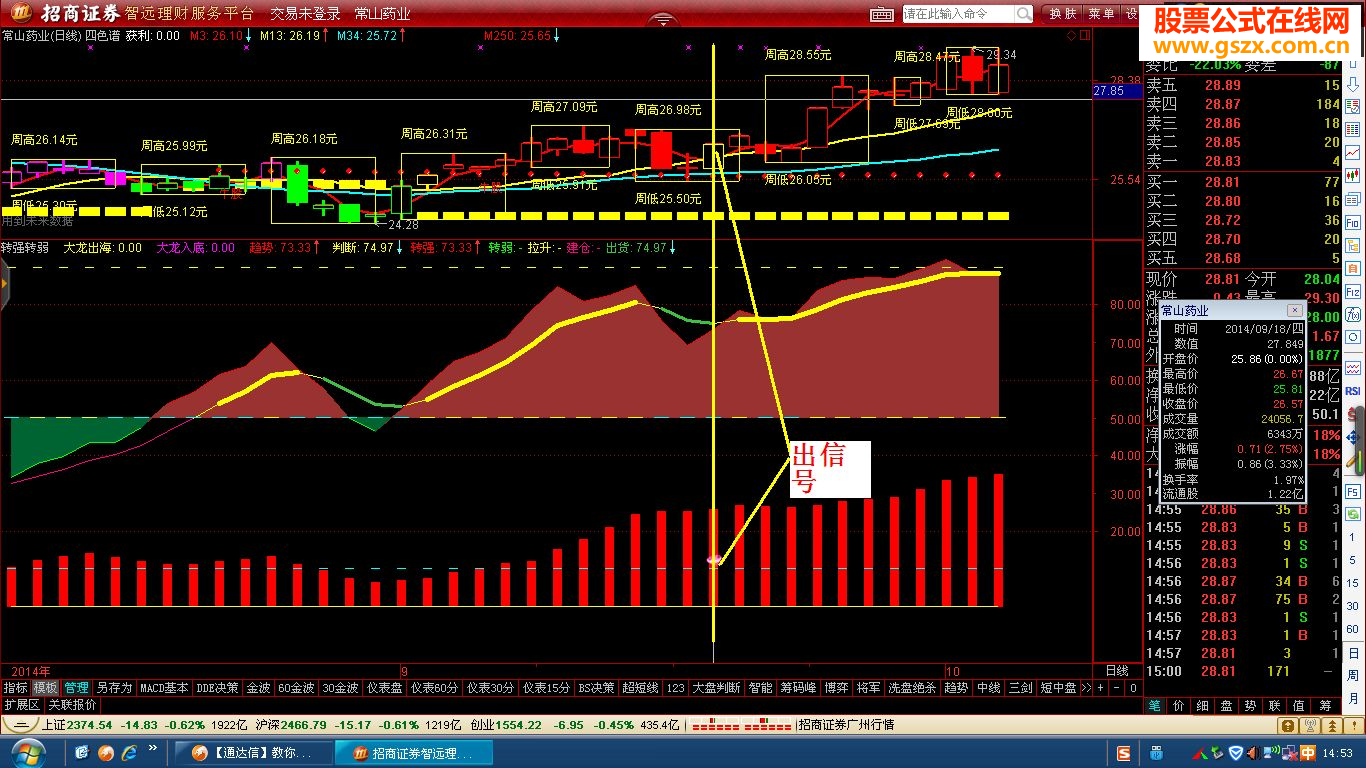
Task: Click the 0 button beside 日线
Action: click(x=1133, y=688)
